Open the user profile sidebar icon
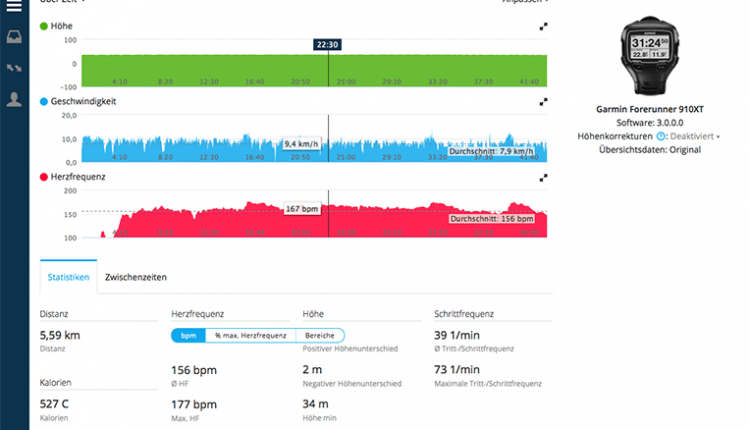Image resolution: width=750 pixels, height=430 pixels. [x=14, y=99]
